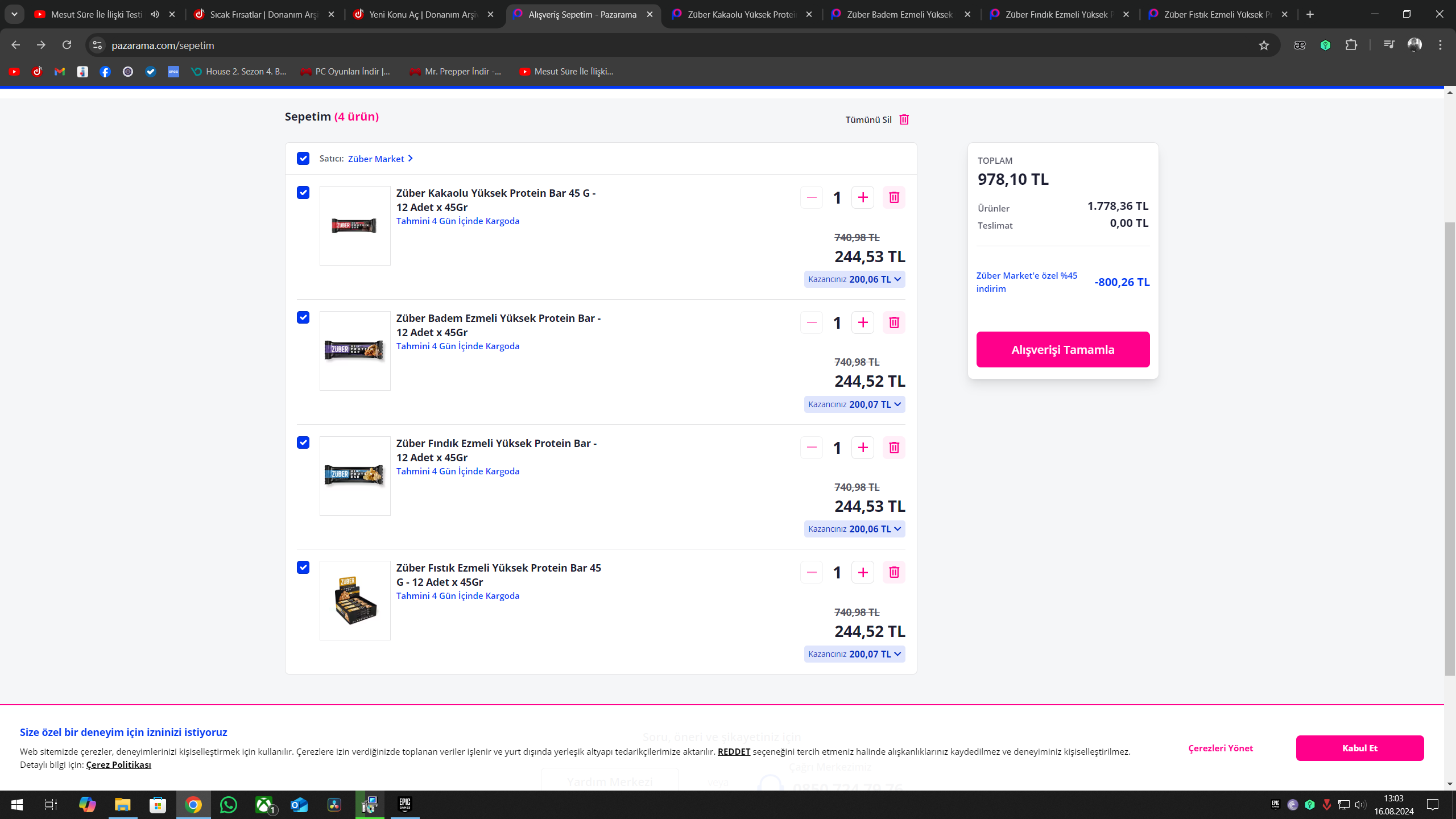Screen dimensions: 1456x819
Task: Delete the Züber Kakaolu protein bar item
Action: click(894, 197)
